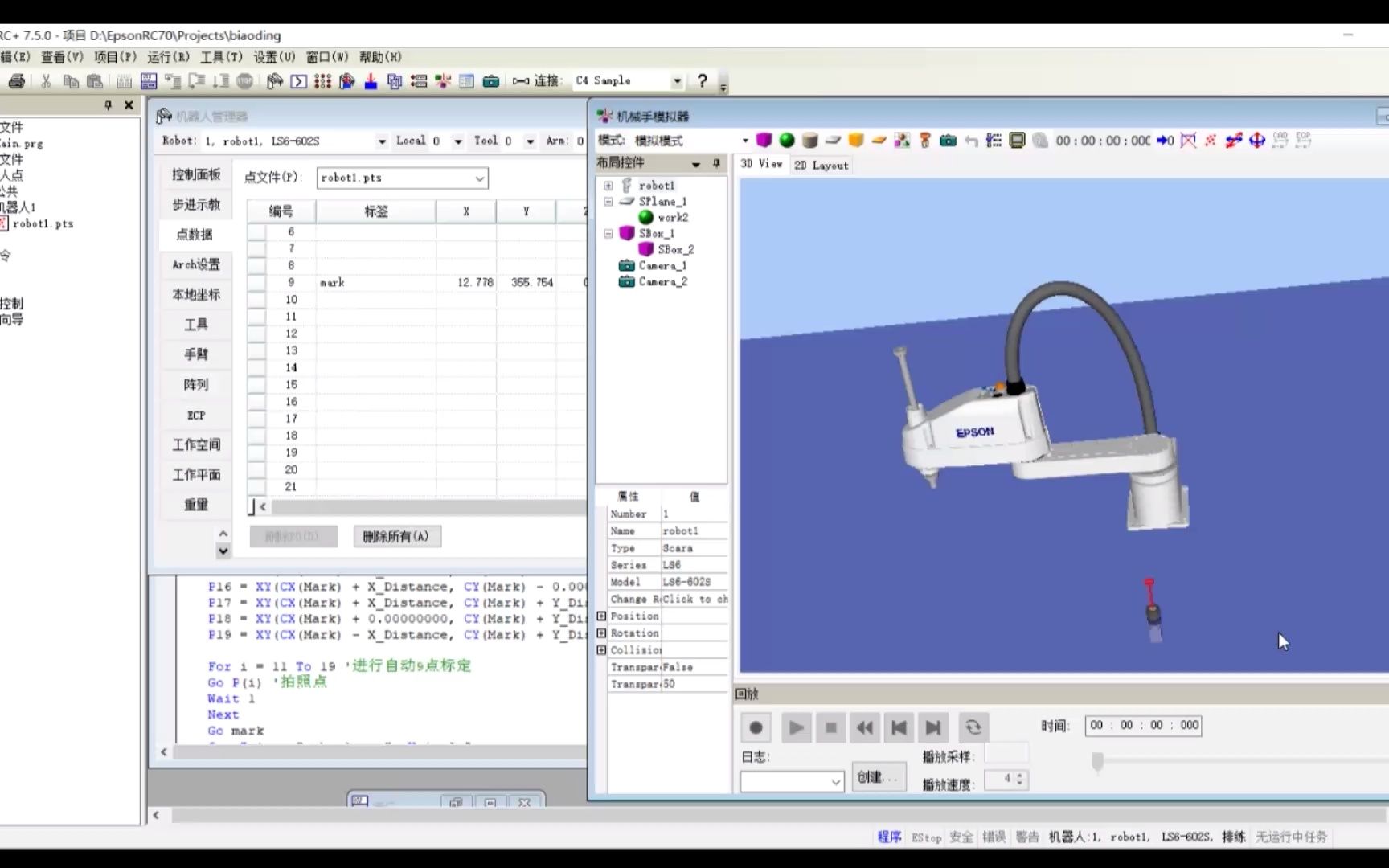Add a cylinder object in simulator
Viewport: 1389px width, 868px height.
[809, 141]
